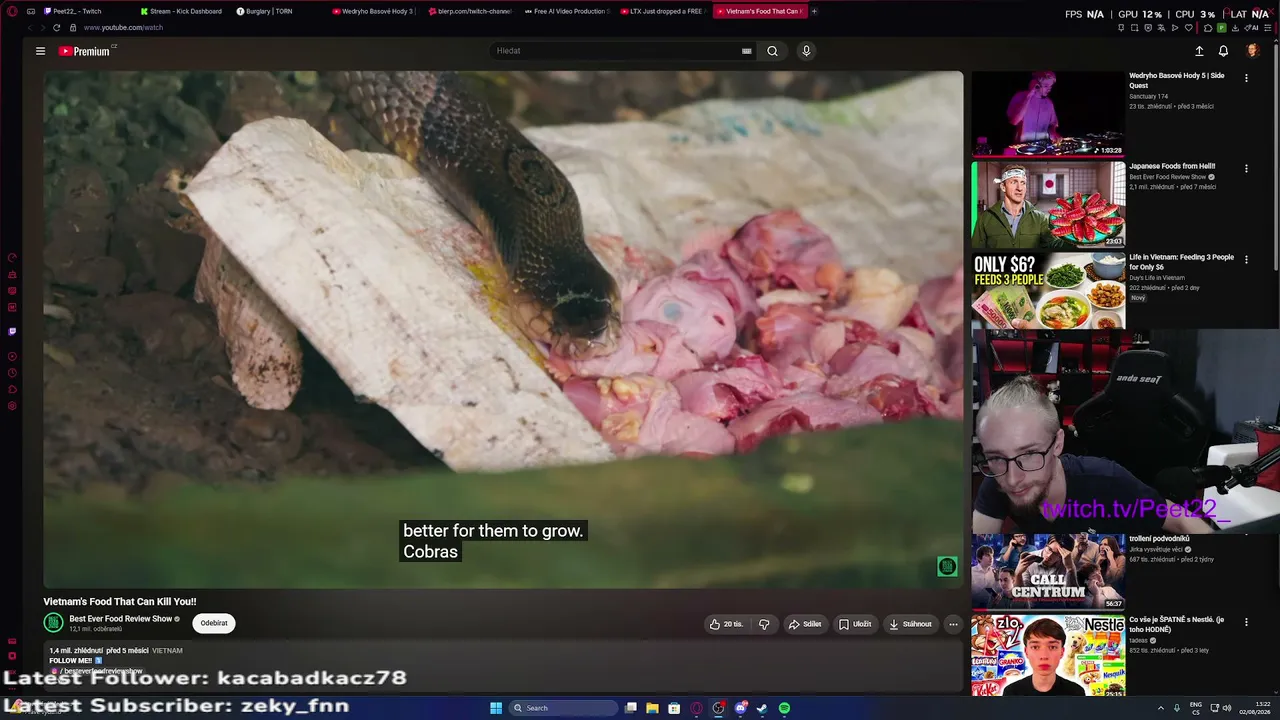Open the YouTube guide hamburger menu
Viewport: 1280px width, 720px height.
click(x=40, y=51)
